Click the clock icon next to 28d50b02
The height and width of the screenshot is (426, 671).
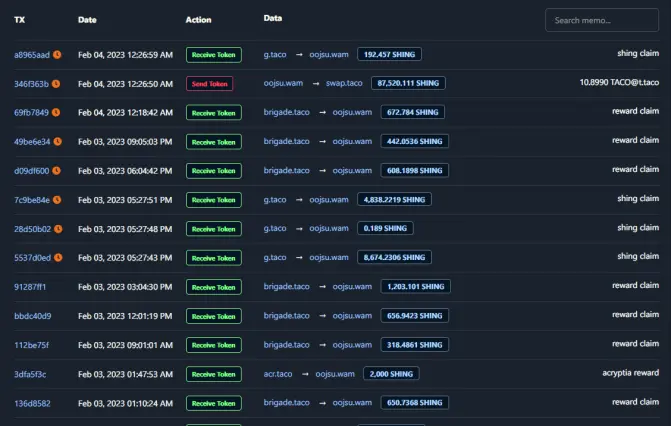click(58, 229)
